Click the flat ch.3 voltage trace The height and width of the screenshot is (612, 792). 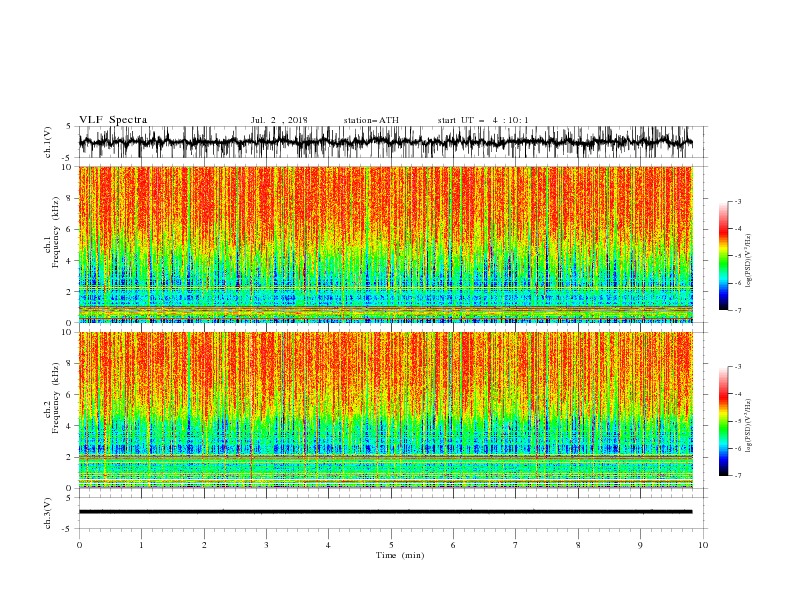[386, 512]
